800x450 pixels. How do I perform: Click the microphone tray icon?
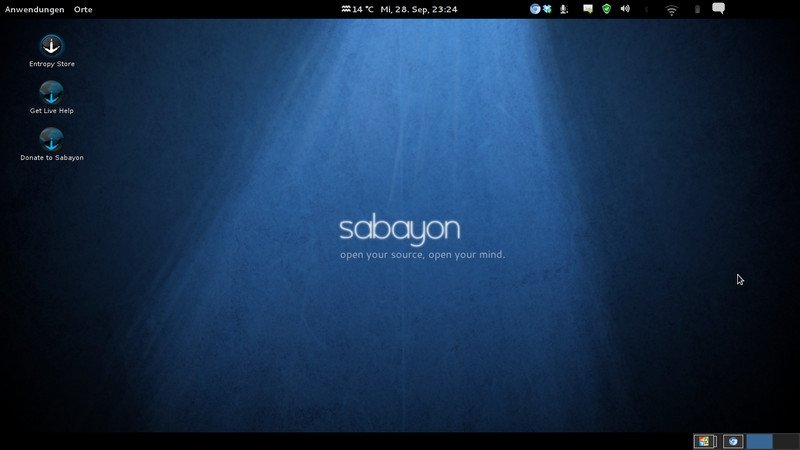[x=564, y=9]
